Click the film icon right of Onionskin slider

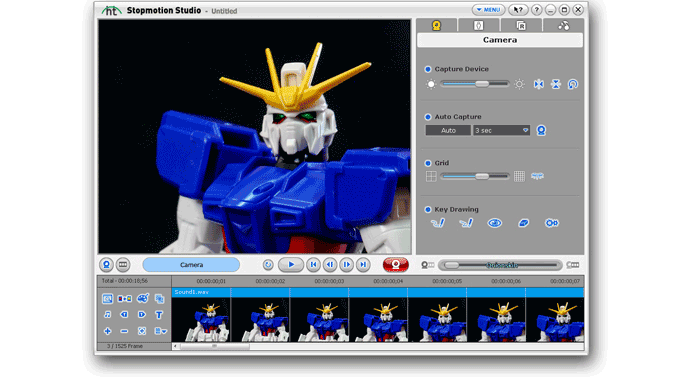pyautogui.click(x=573, y=265)
